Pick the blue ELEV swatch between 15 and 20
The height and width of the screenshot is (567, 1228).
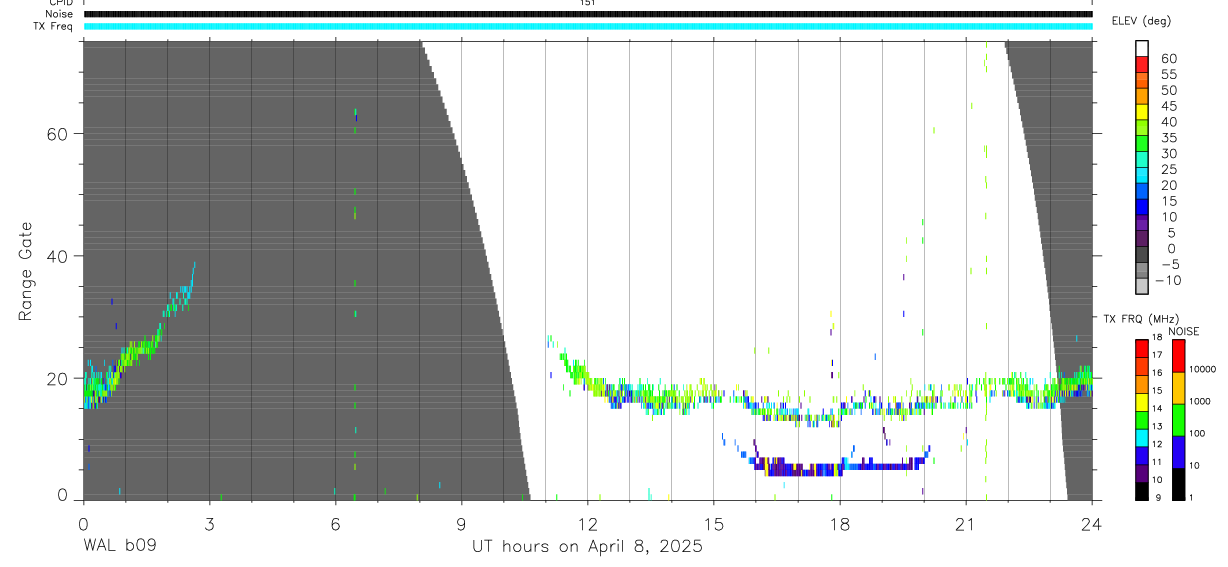[x=1142, y=193]
